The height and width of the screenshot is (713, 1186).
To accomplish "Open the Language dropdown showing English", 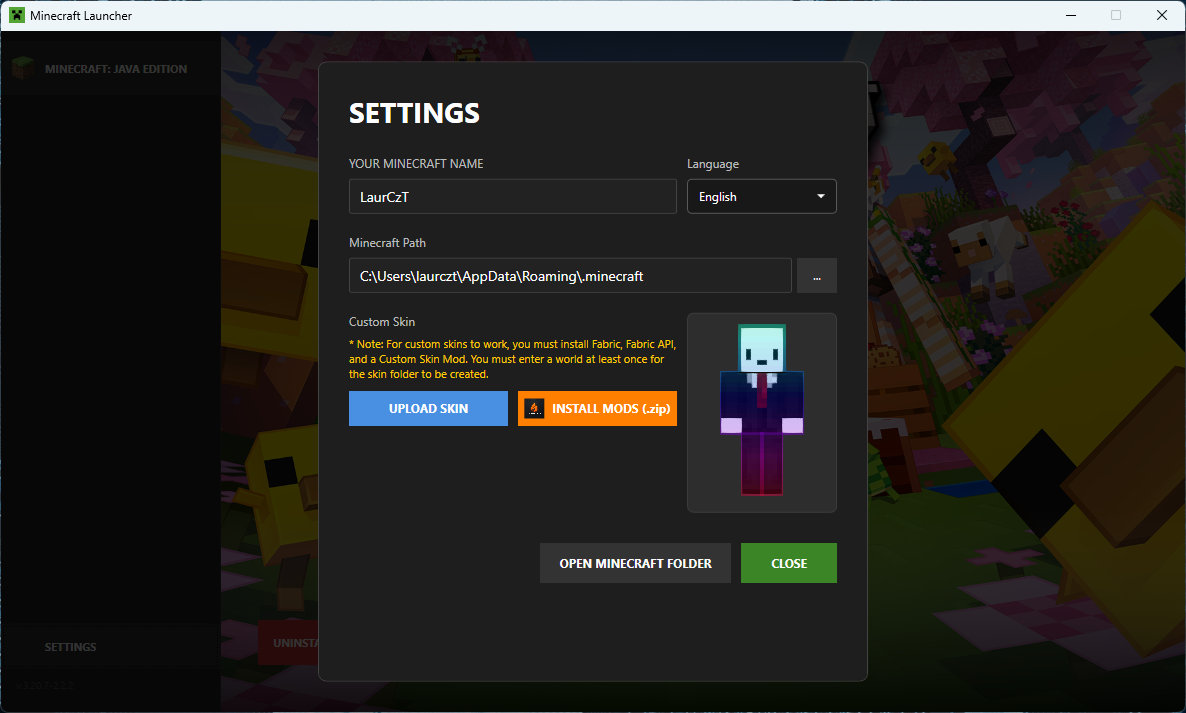I will [761, 197].
